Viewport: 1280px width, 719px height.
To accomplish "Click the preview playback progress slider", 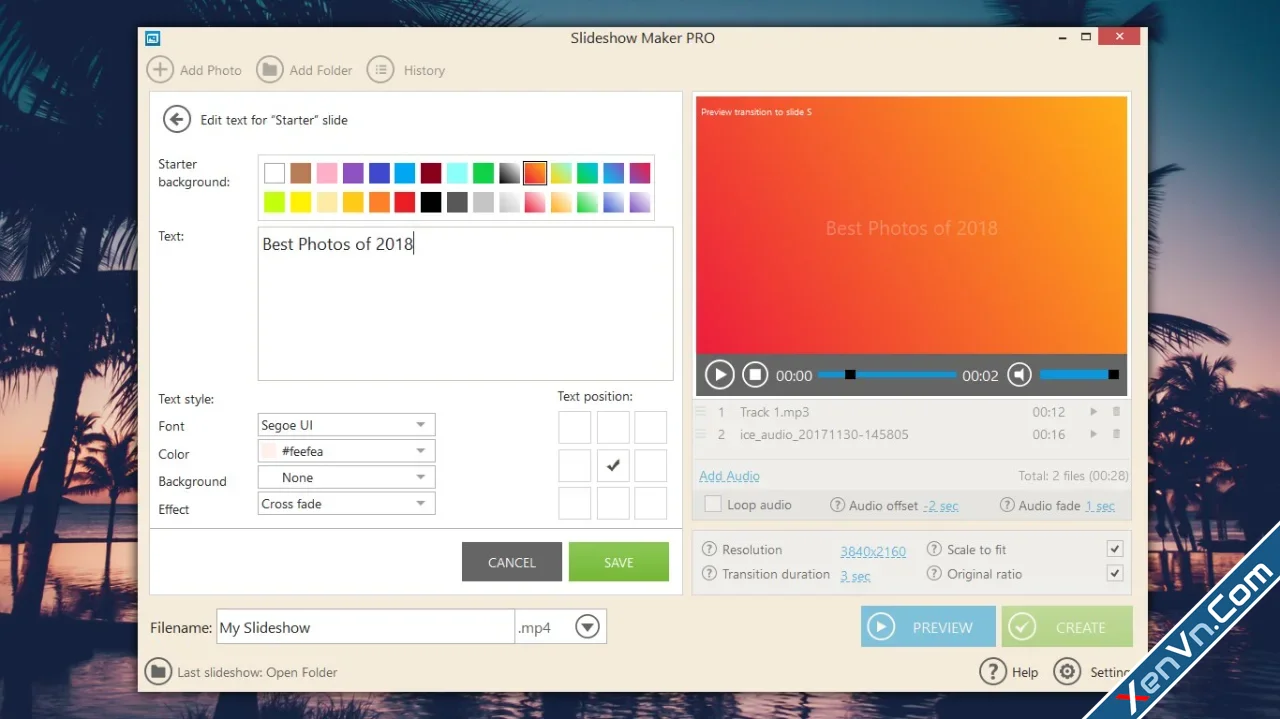I will (887, 375).
